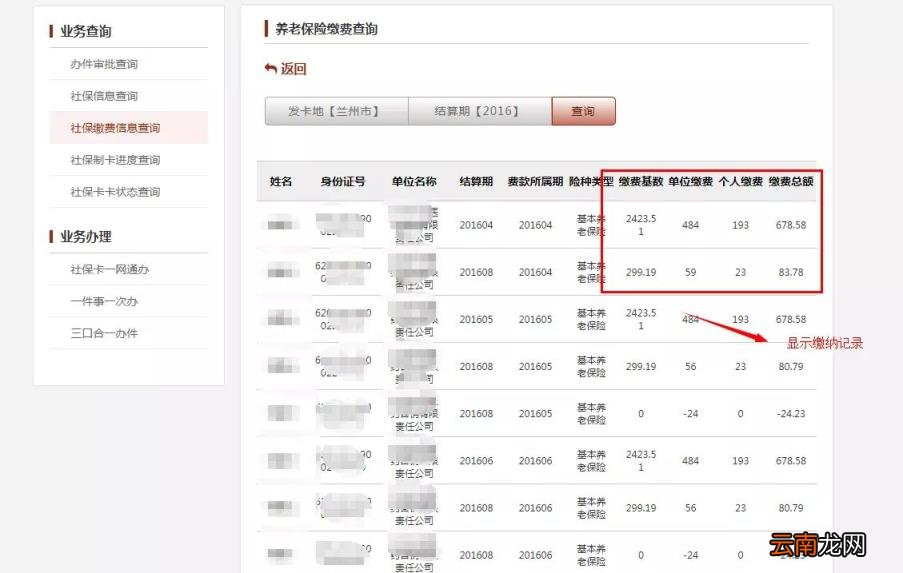Click 80.79 total in 201605 row

pos(791,366)
